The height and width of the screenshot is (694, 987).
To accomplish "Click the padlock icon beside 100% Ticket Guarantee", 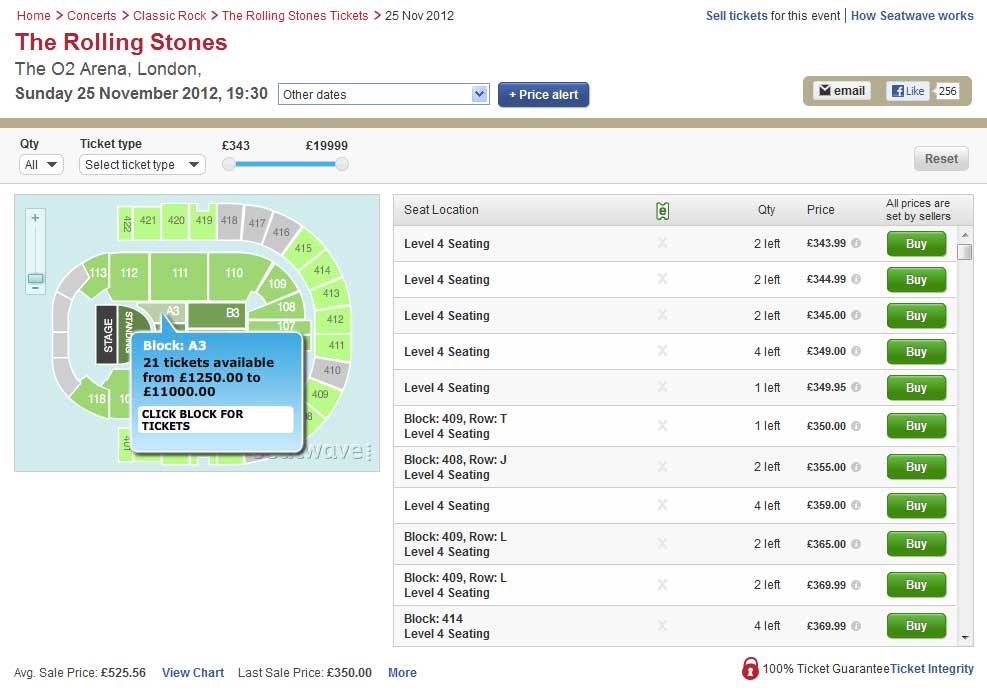I will [751, 668].
